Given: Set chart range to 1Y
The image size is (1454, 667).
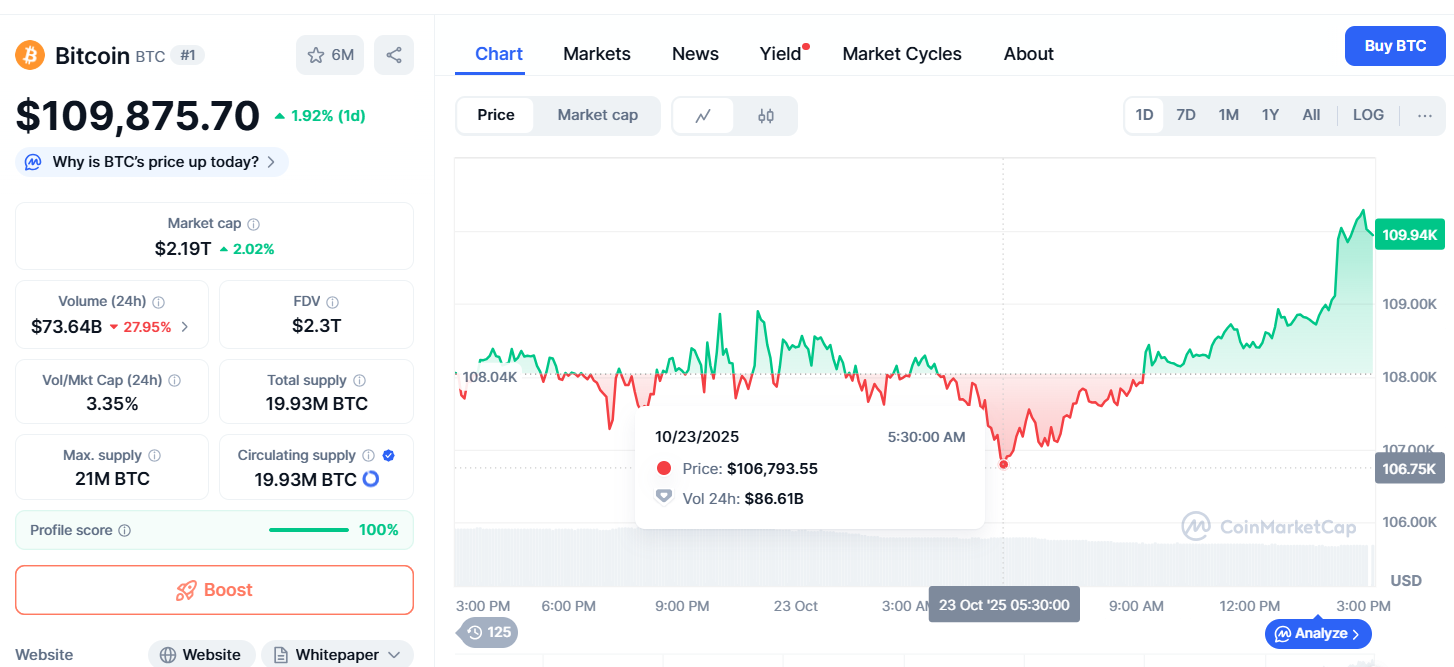Looking at the screenshot, I should [1270, 115].
